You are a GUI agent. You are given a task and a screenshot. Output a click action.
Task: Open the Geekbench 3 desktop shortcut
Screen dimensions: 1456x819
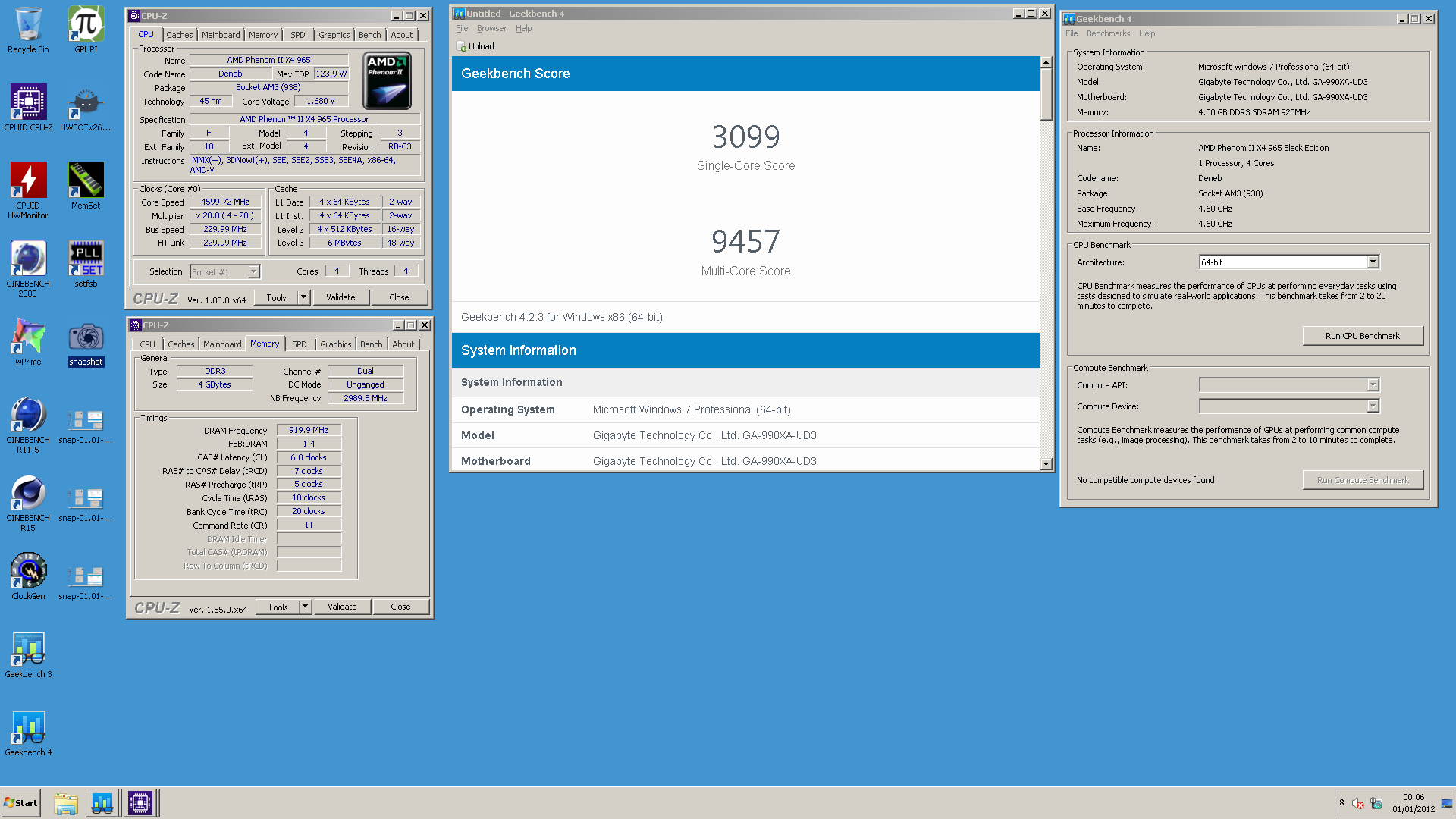pyautogui.click(x=28, y=655)
